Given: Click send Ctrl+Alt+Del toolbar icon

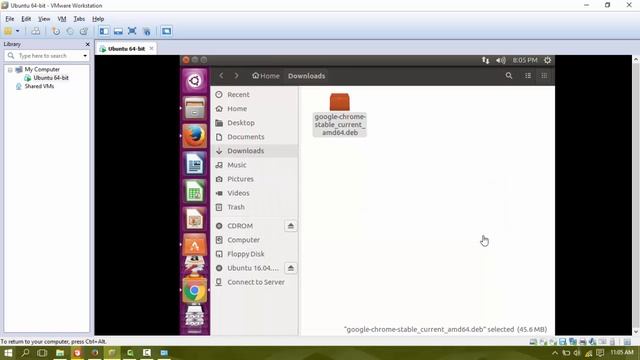Looking at the screenshot, I should 36,31.
